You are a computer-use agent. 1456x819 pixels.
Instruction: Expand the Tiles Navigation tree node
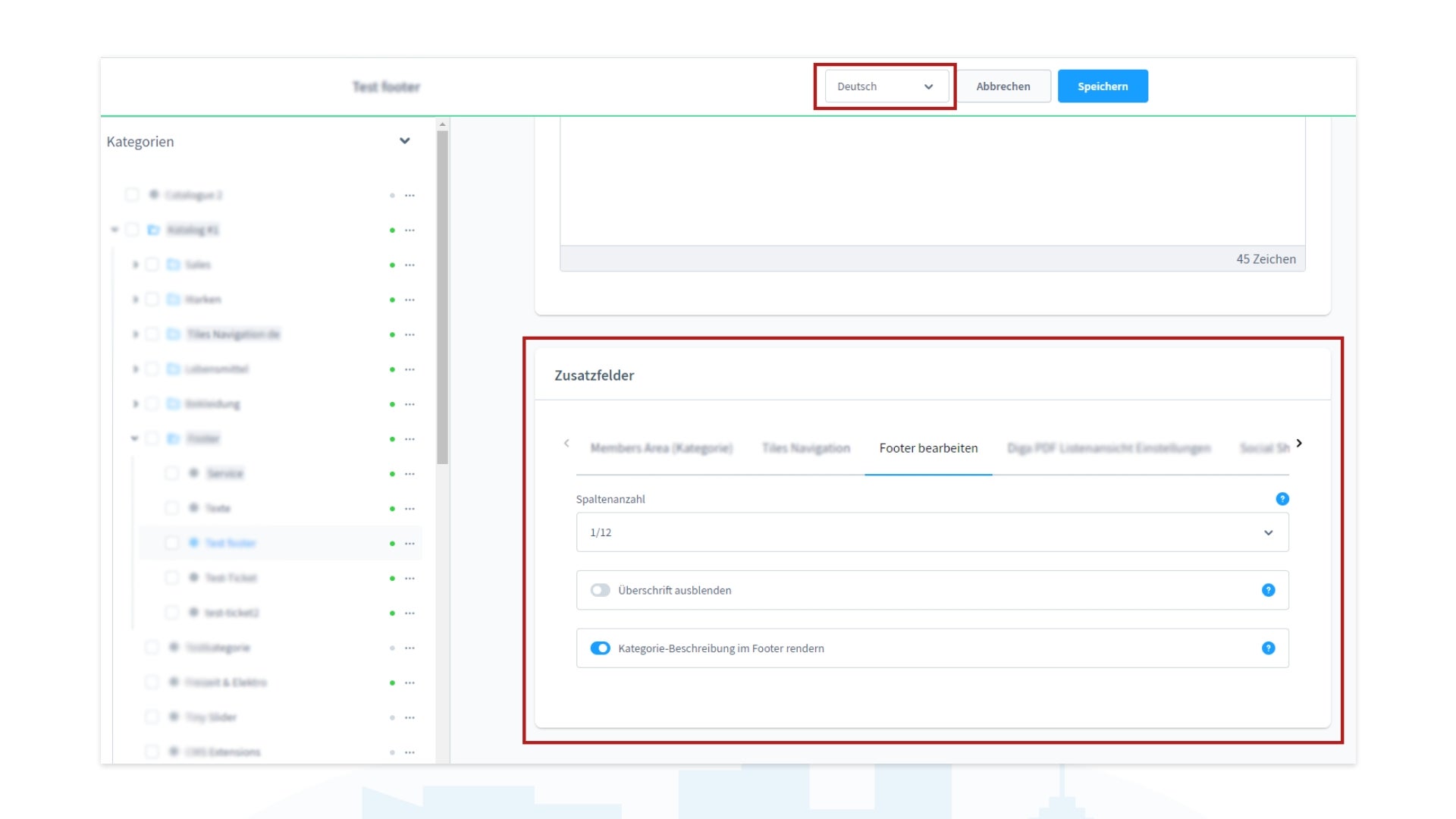(135, 334)
